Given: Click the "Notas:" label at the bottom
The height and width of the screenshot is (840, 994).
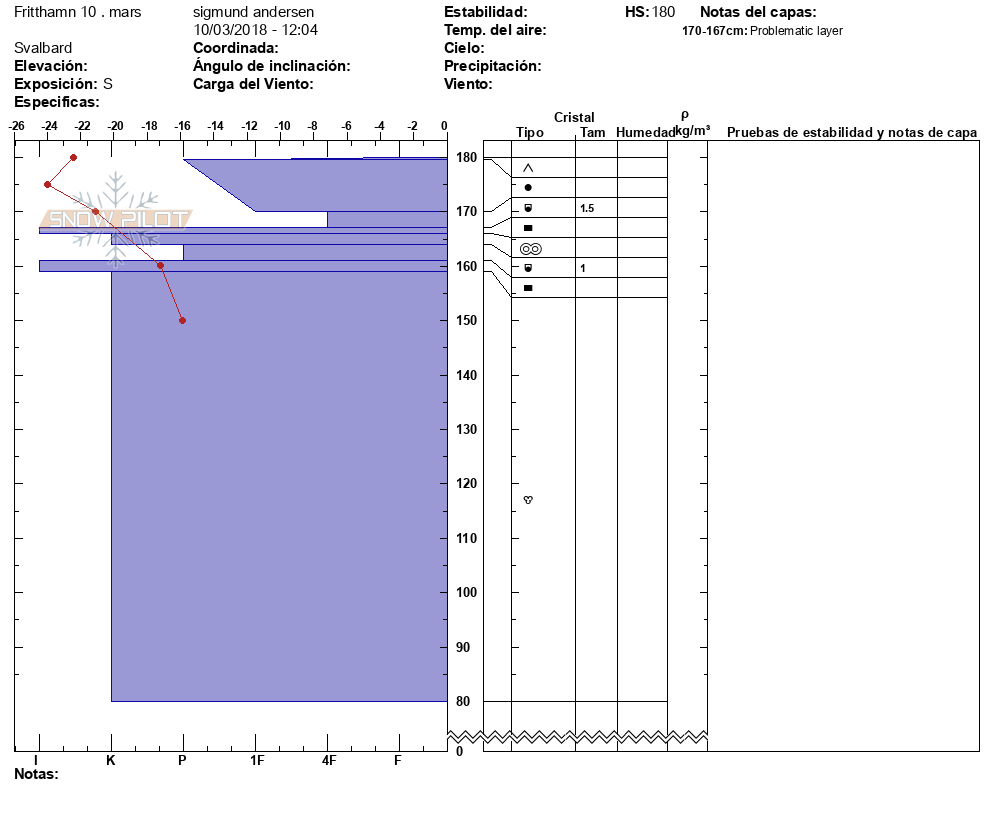Looking at the screenshot, I should [x=36, y=774].
